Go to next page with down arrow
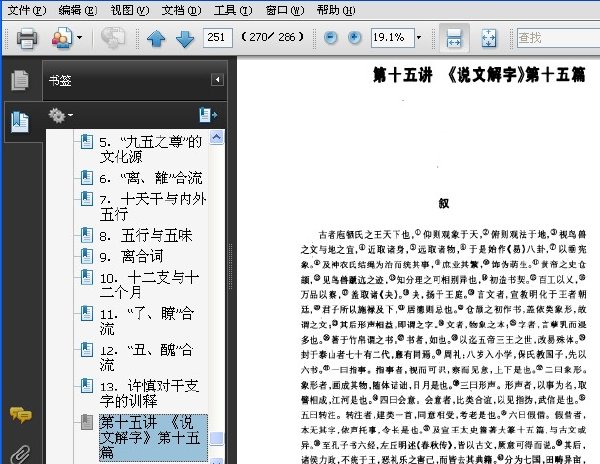This screenshot has height=464, width=600. point(185,39)
